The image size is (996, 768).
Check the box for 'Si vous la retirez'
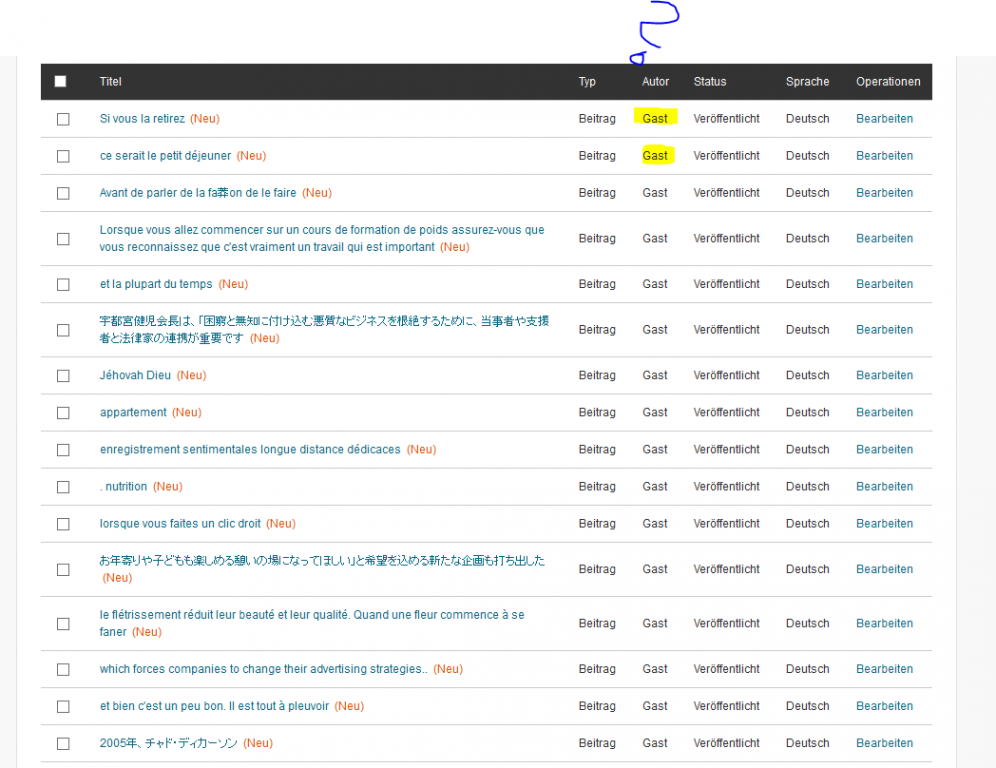[63, 119]
